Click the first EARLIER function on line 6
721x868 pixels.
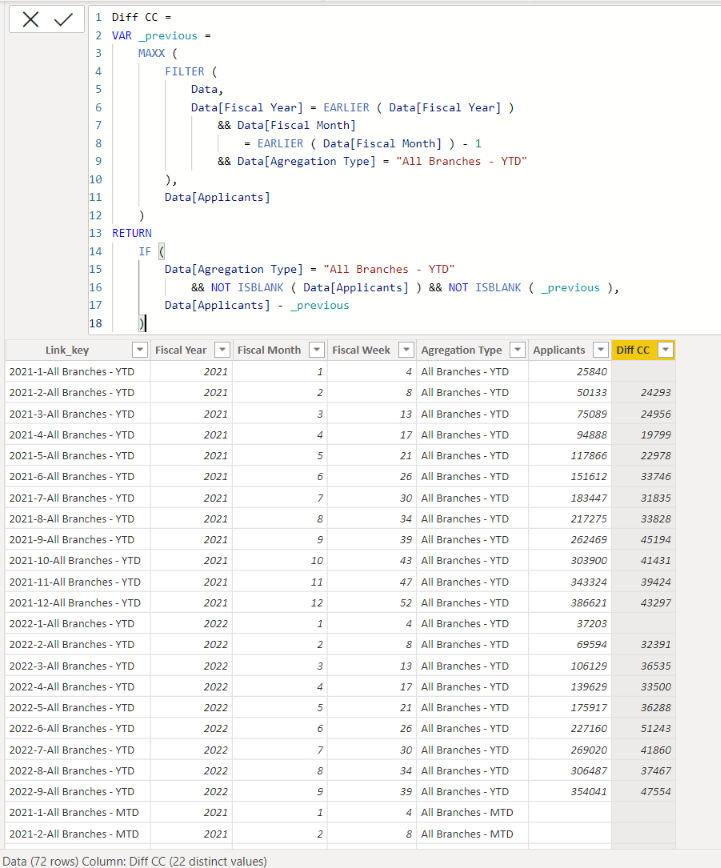[346, 107]
